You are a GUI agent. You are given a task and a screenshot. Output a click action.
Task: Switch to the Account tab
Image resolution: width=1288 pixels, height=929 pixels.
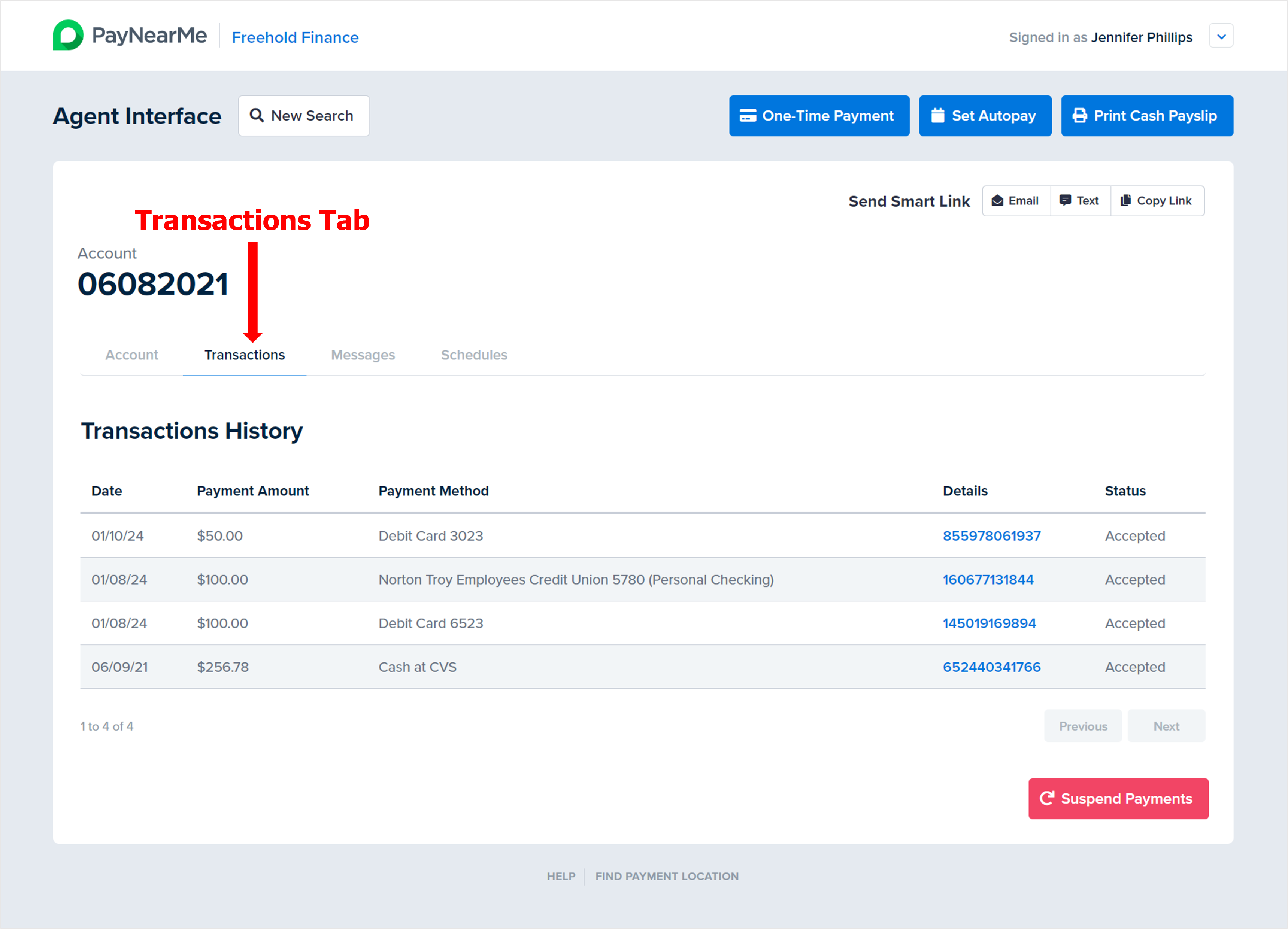(132, 355)
